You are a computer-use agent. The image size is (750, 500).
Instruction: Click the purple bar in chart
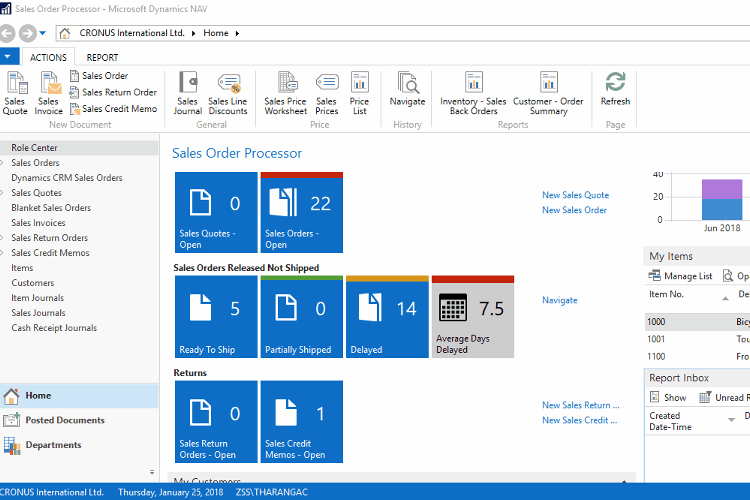[722, 188]
